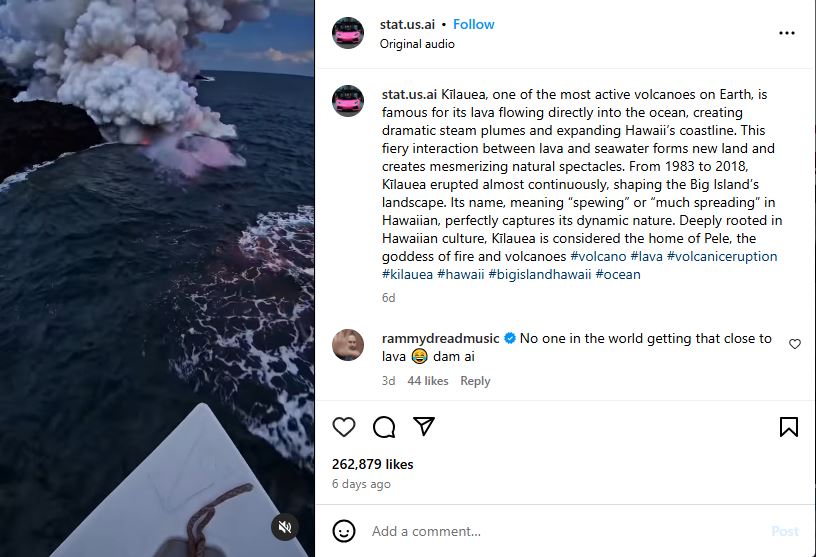View the 44 likes on comment

pyautogui.click(x=428, y=381)
